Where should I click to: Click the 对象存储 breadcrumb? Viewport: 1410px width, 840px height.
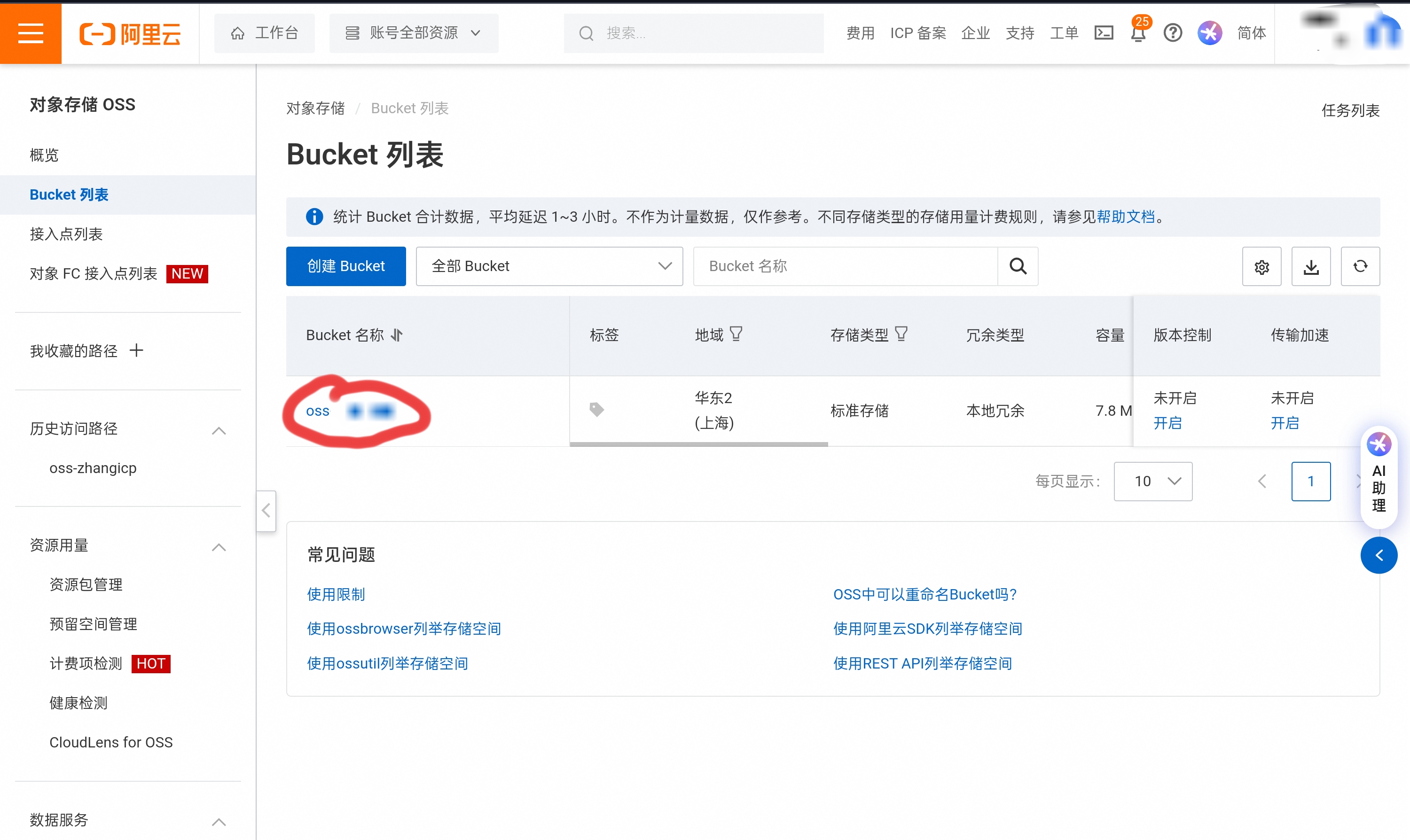[315, 108]
